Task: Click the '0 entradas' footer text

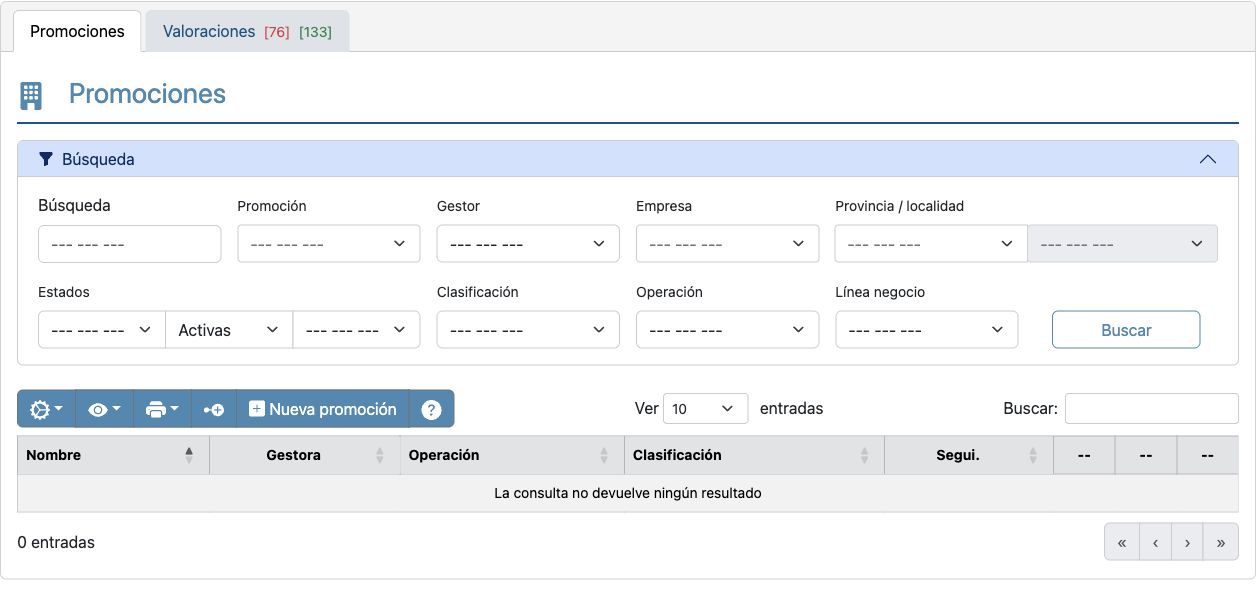Action: click(56, 542)
